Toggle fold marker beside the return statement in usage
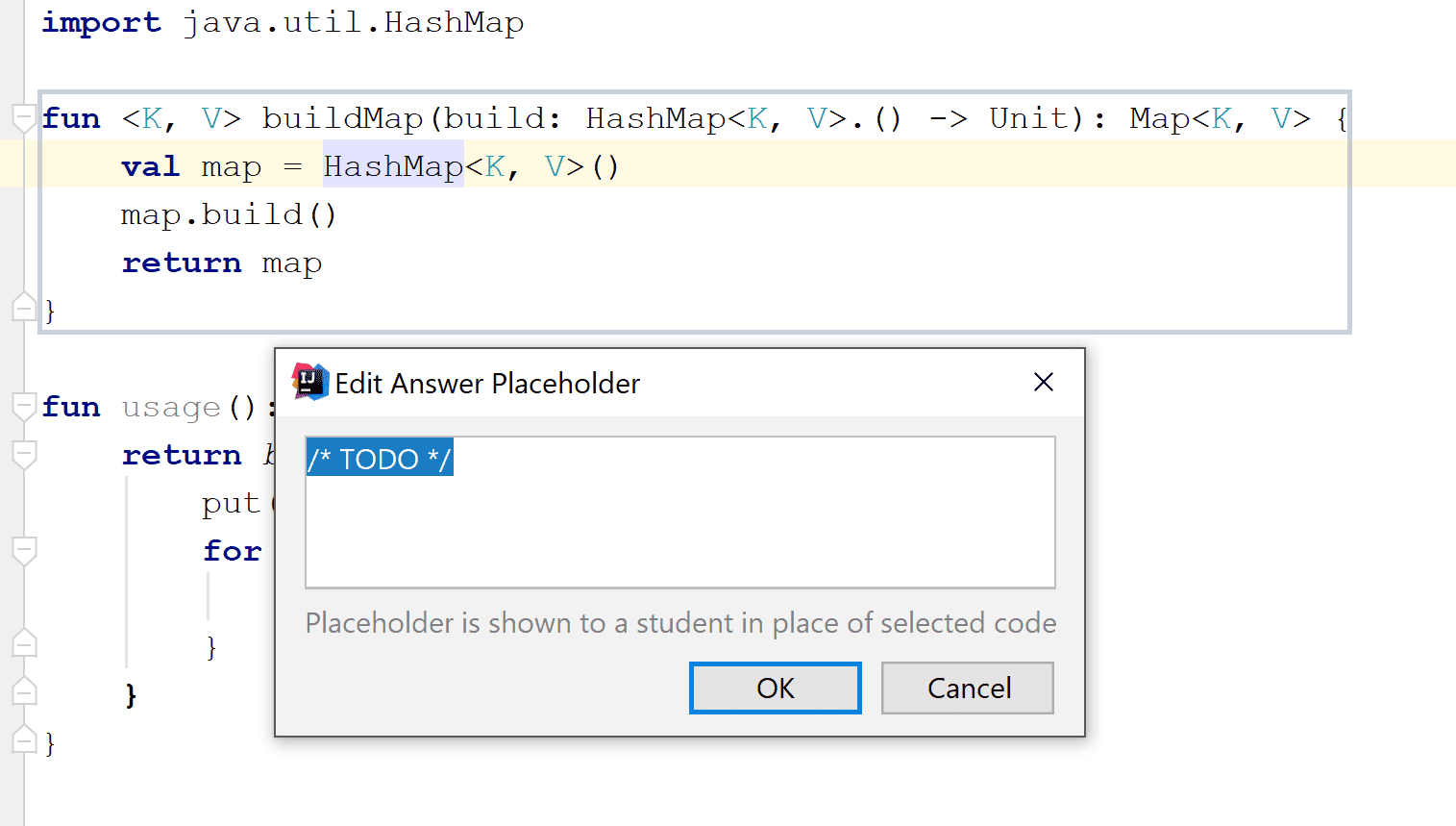1456x826 pixels. point(24,454)
